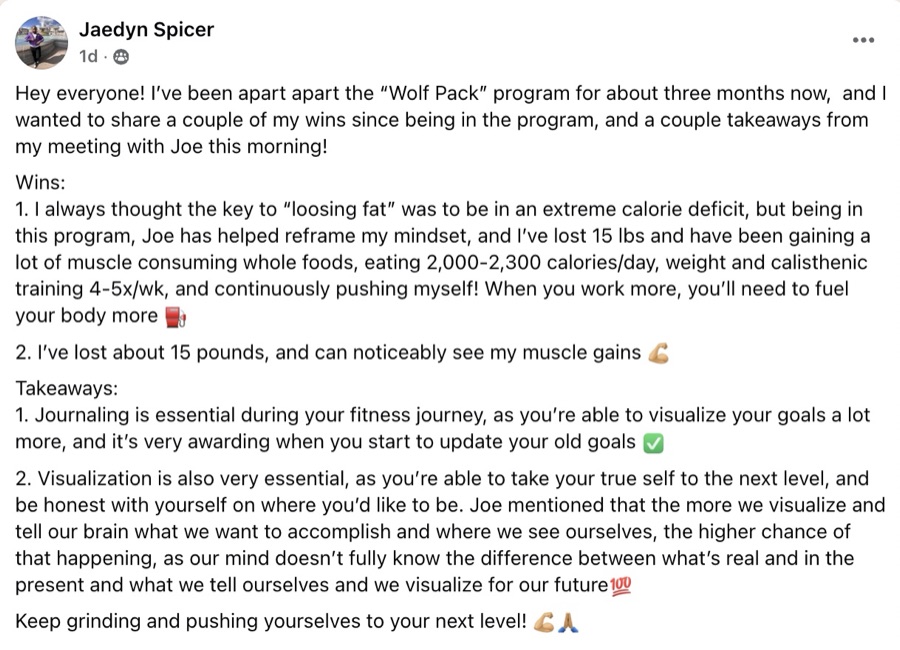Click the green check mark emoji
The width and height of the screenshot is (900, 650).
tap(654, 443)
